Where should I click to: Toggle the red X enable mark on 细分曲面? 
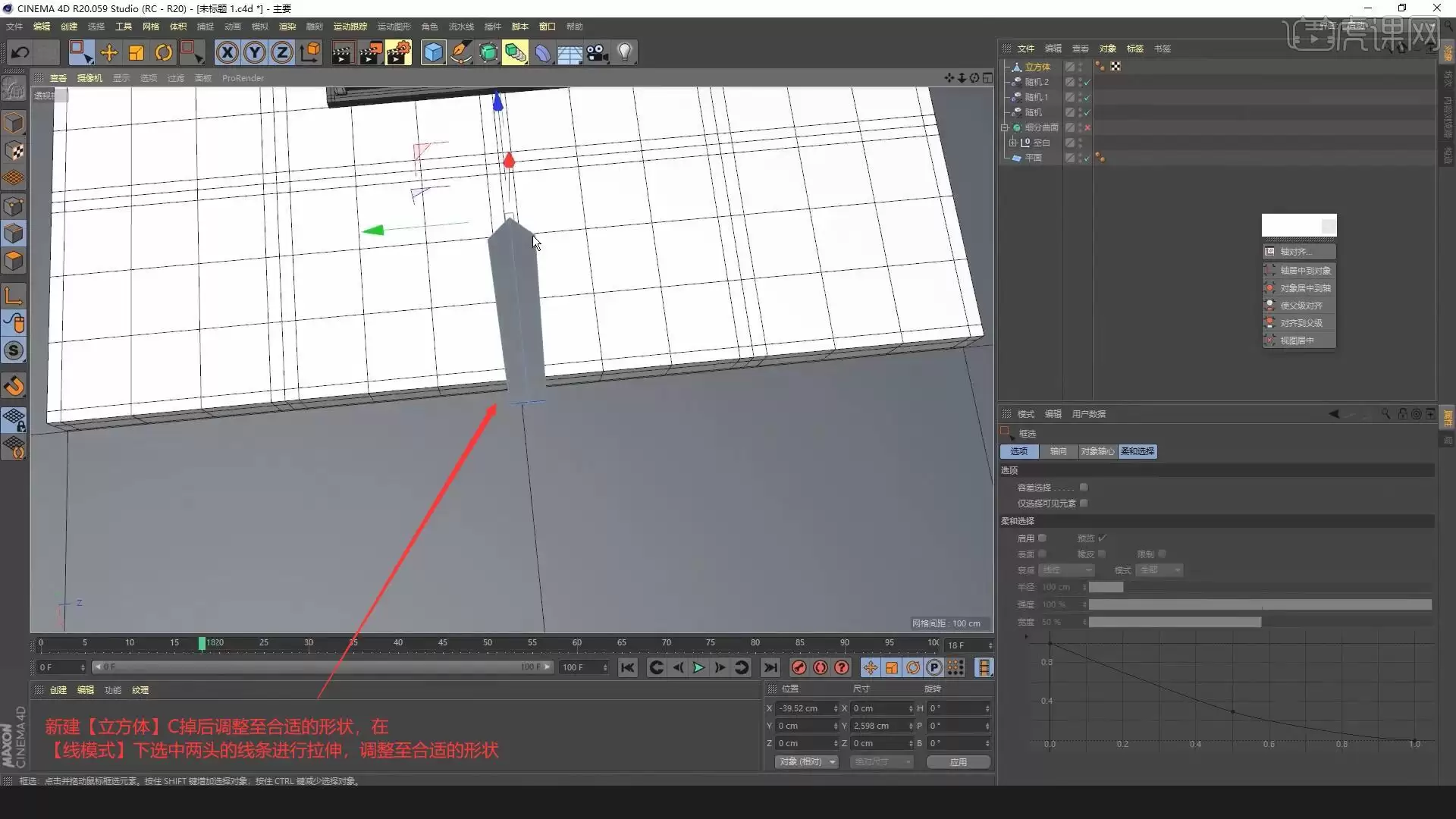[1087, 127]
